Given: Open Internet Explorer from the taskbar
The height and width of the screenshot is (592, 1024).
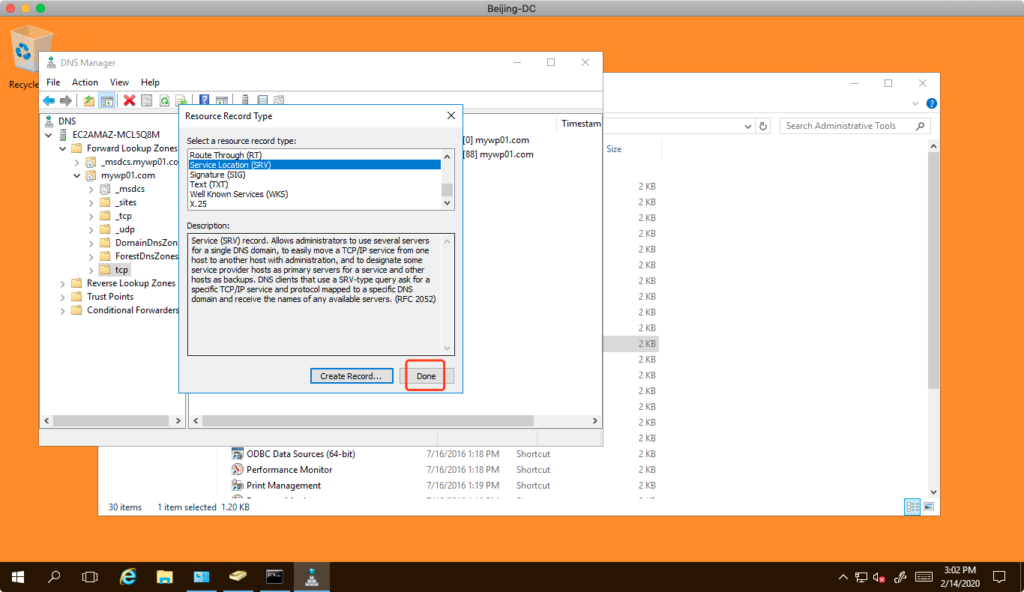Looking at the screenshot, I should pyautogui.click(x=128, y=577).
